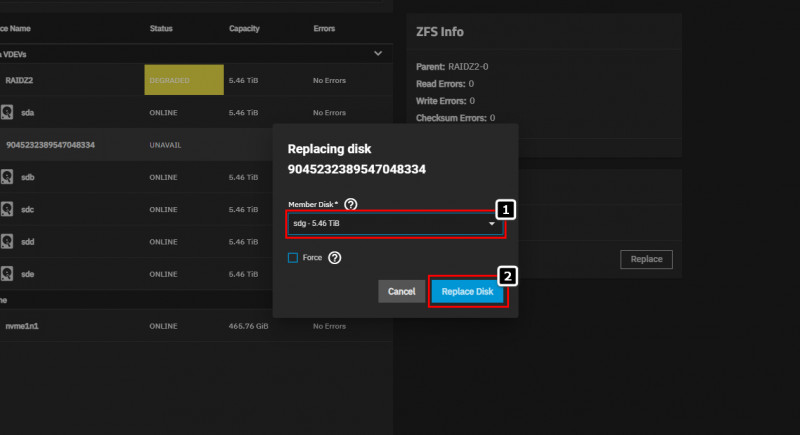Enable the Force checkbox
This screenshot has height=435, width=800.
click(x=293, y=257)
